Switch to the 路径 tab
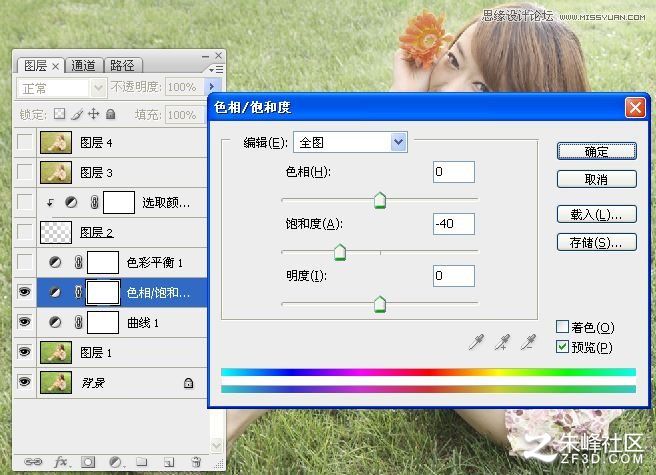Viewport: 656px width, 475px height. tap(122, 66)
